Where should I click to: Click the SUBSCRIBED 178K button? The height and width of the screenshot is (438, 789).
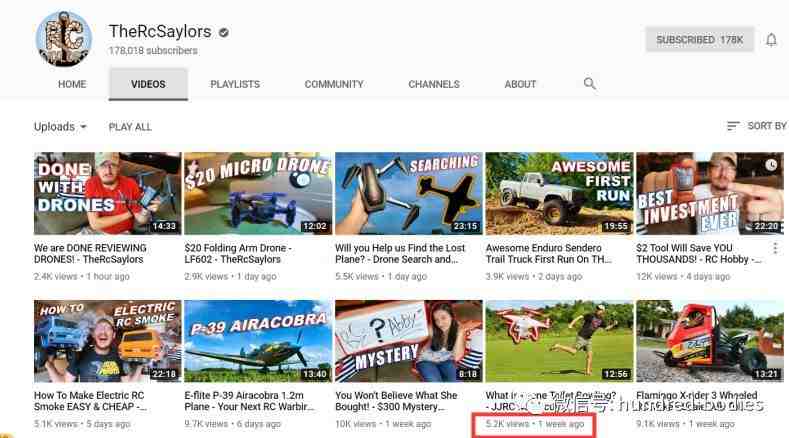click(699, 40)
